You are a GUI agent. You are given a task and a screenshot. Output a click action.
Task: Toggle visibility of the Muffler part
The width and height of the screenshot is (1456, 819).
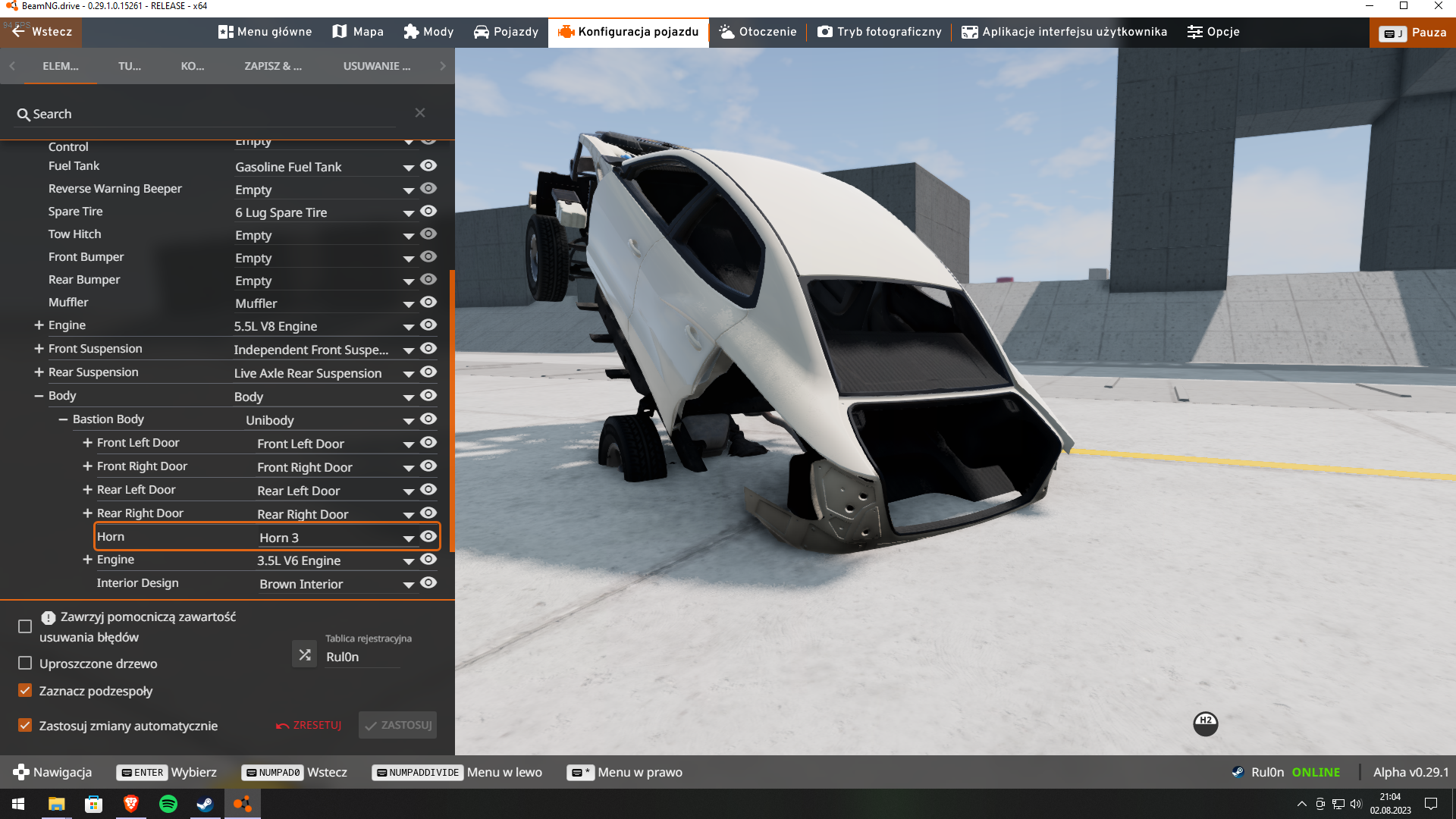(428, 302)
